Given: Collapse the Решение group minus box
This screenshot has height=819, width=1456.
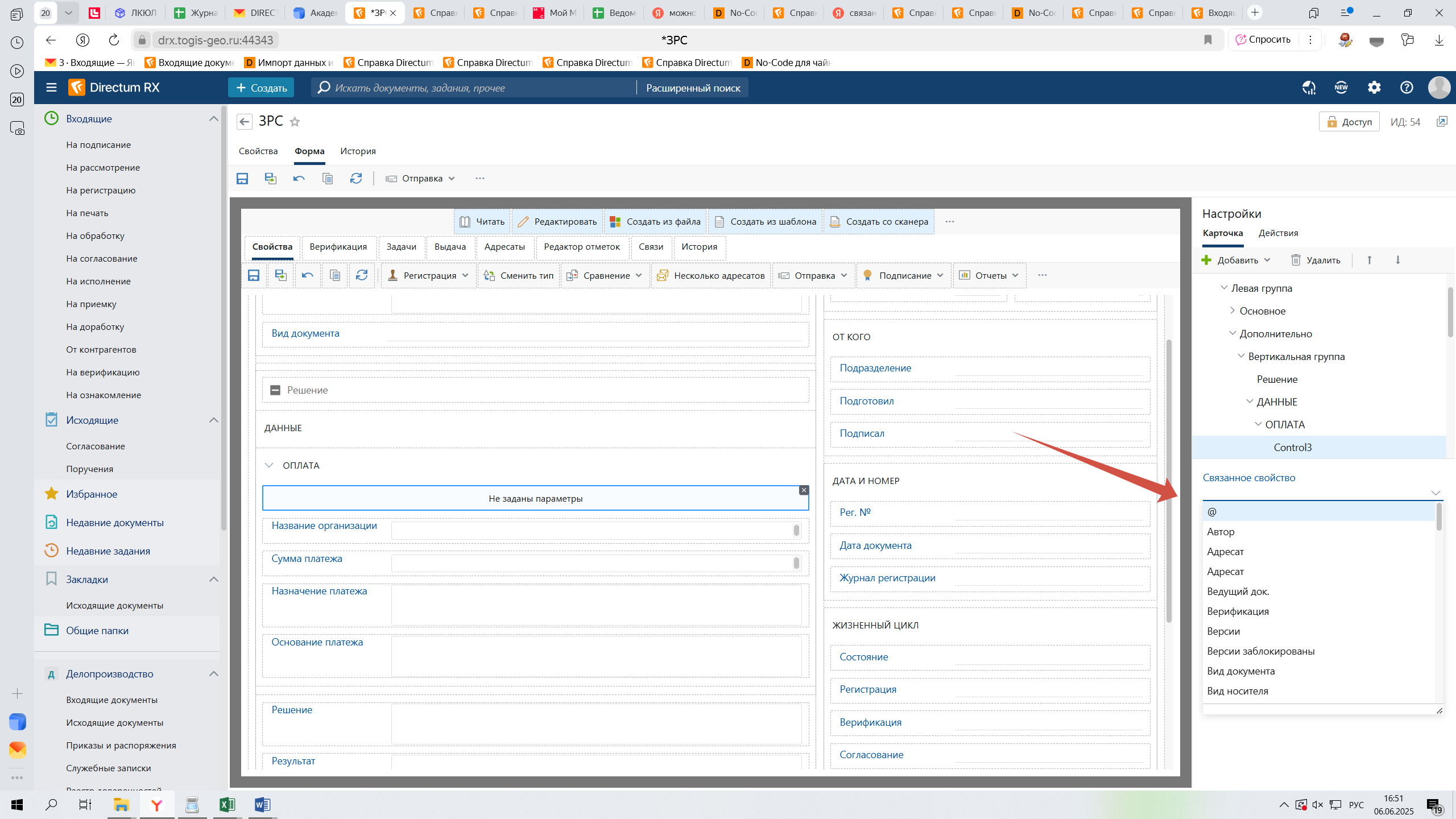Looking at the screenshot, I should pos(275,390).
